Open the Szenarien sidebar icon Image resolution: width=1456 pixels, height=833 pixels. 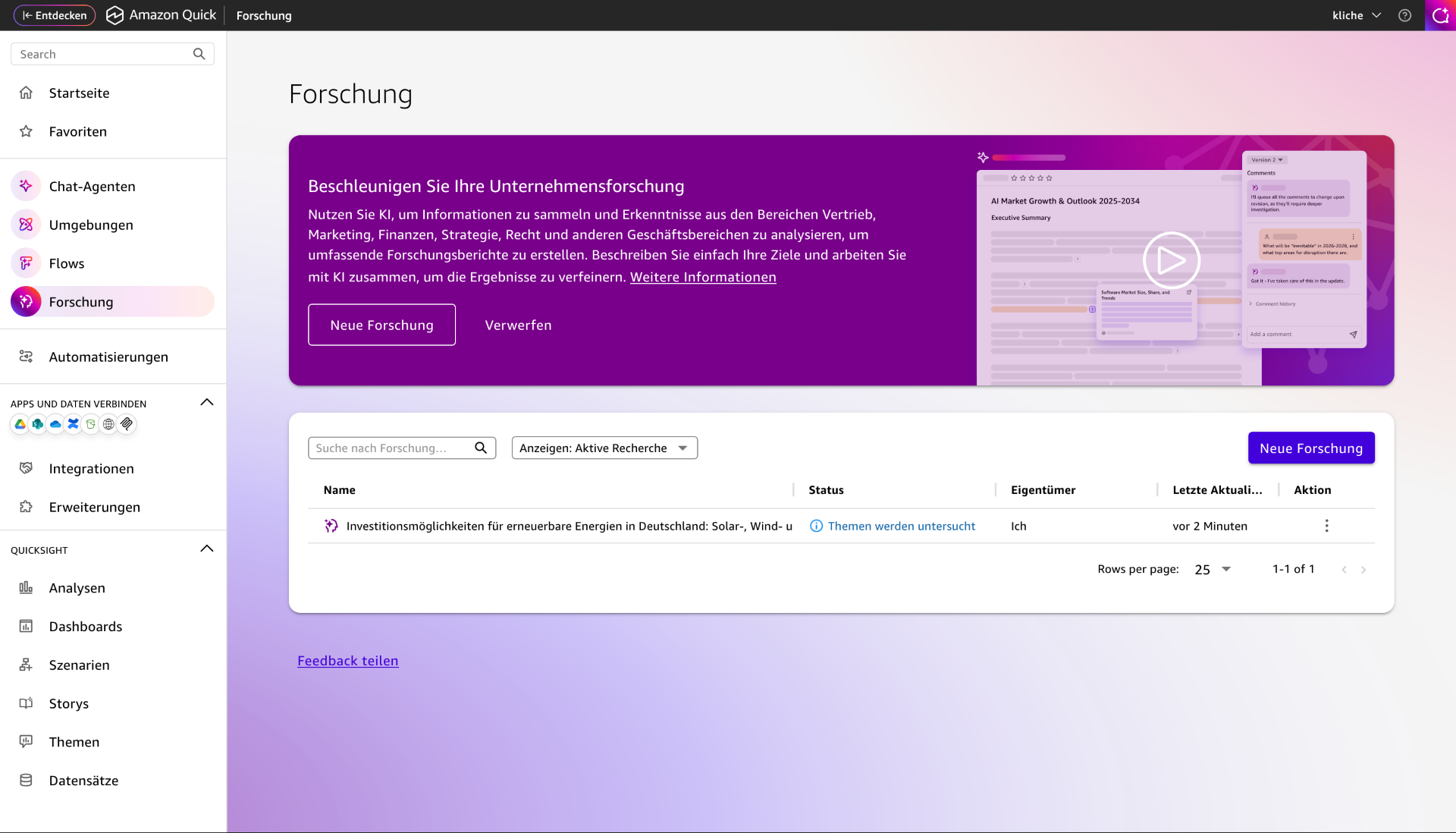(x=26, y=665)
